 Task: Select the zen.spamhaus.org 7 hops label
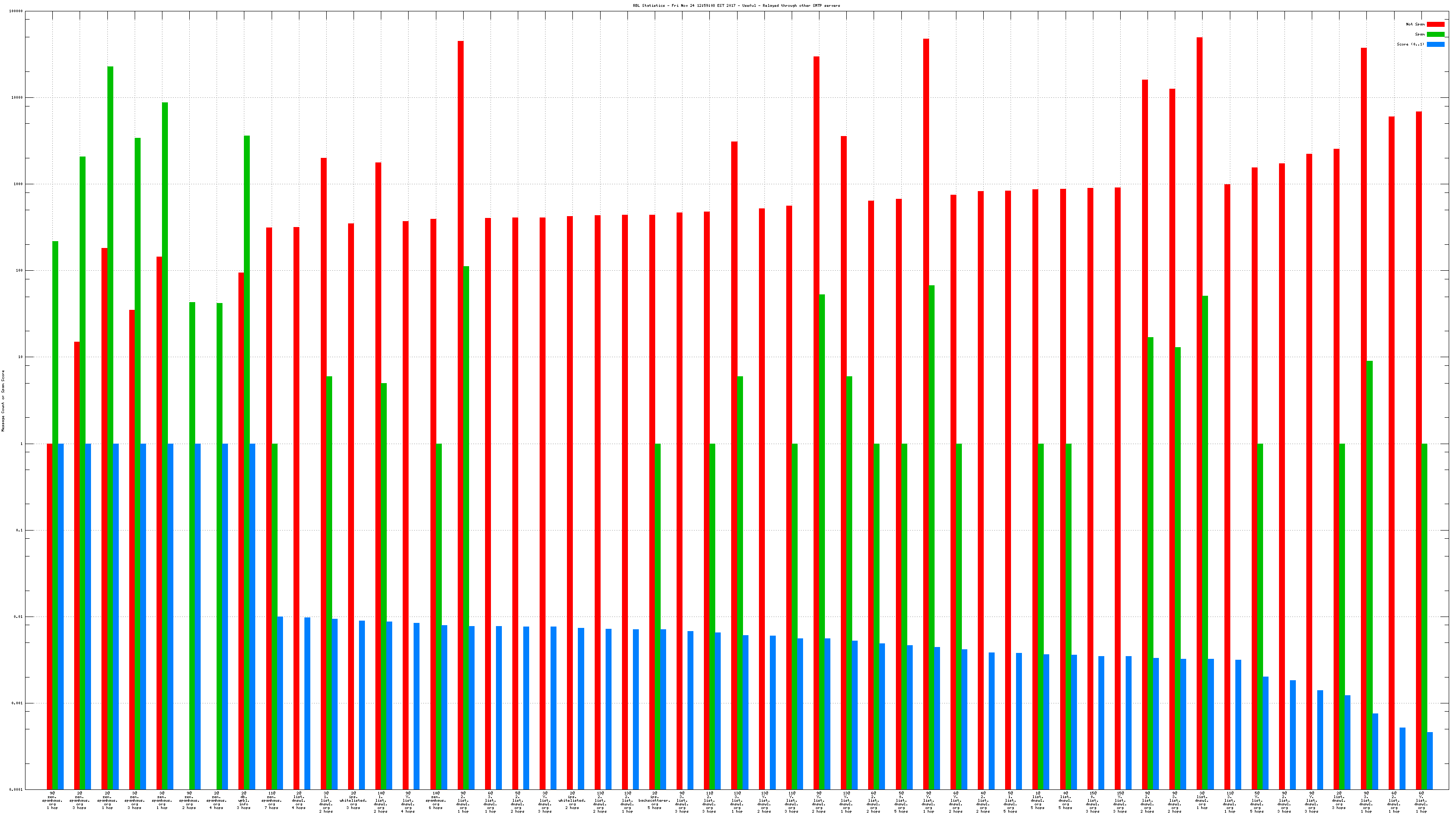click(x=271, y=800)
